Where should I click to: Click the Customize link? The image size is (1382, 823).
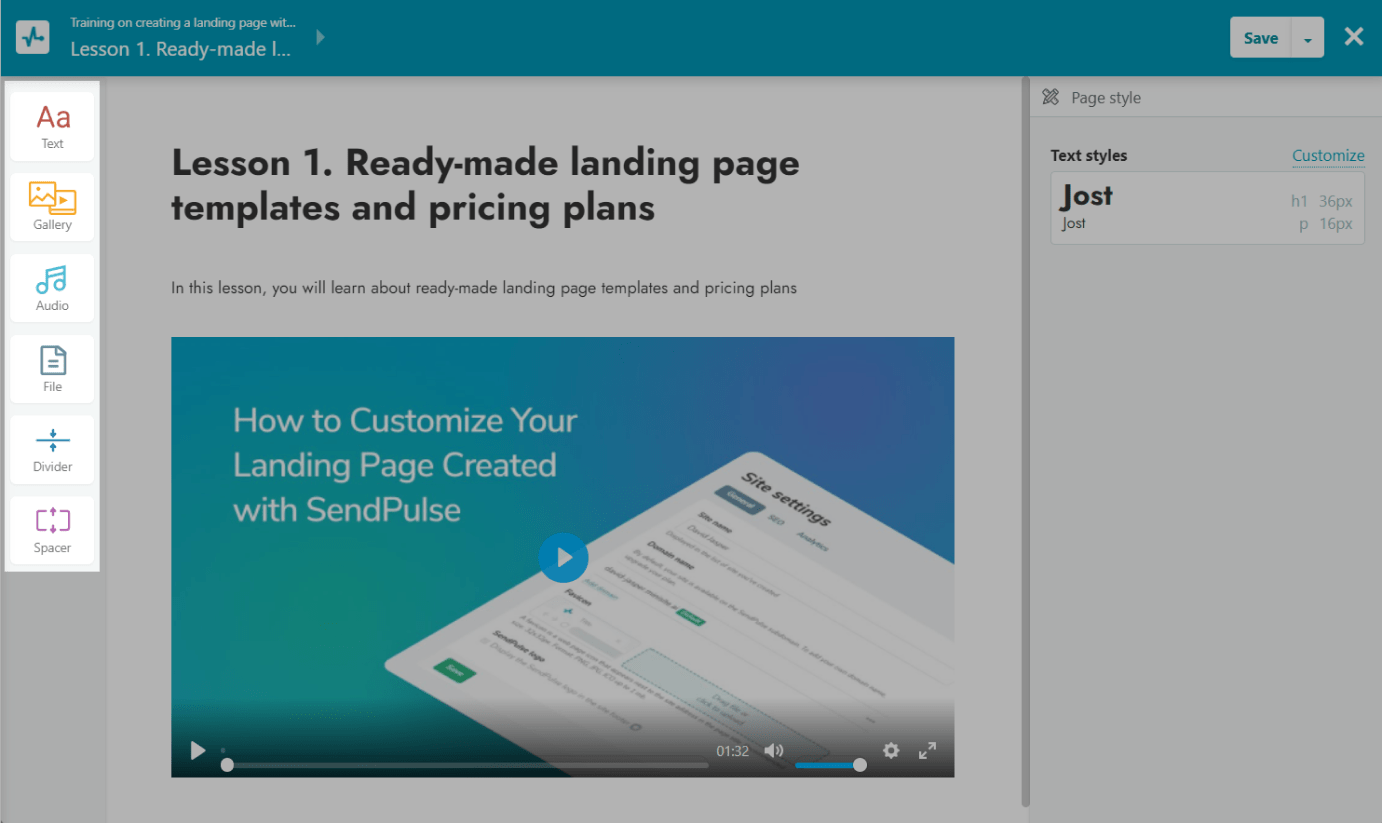click(1328, 155)
